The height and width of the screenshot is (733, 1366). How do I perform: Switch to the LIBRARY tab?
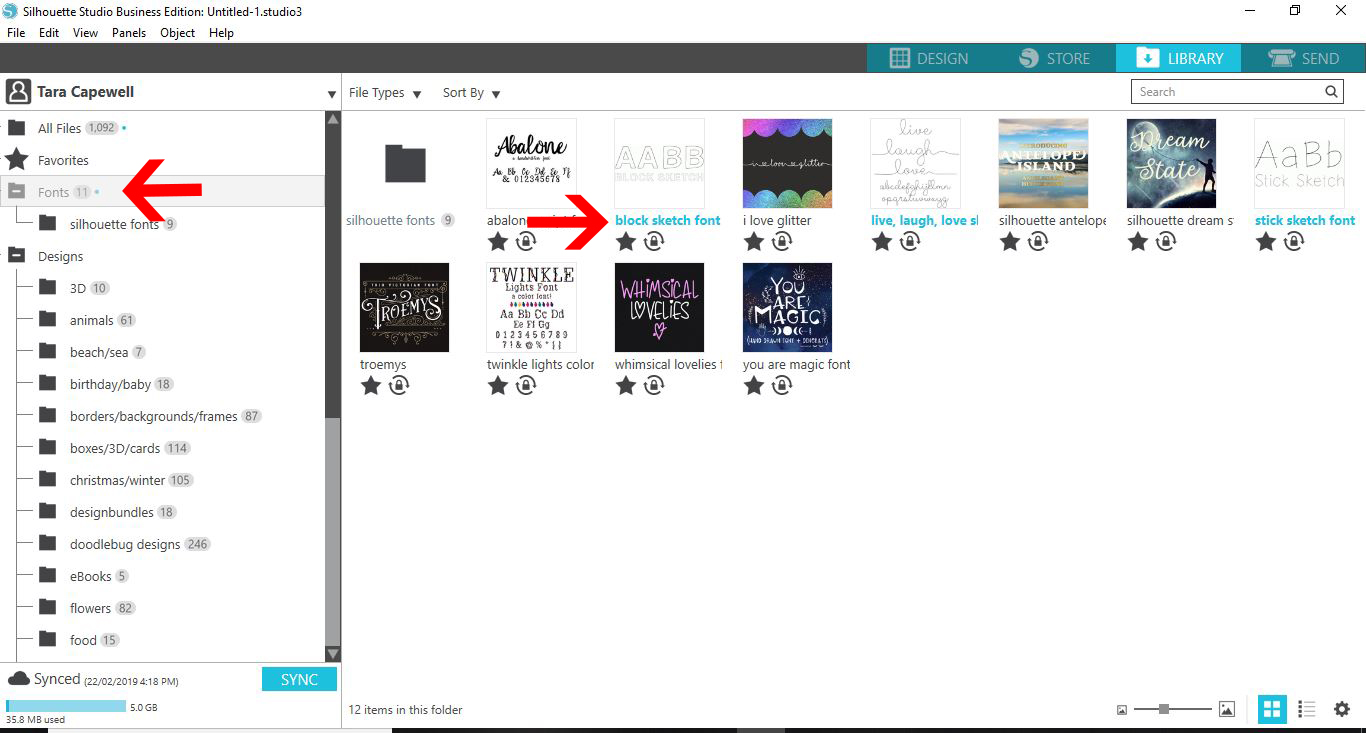point(1178,58)
